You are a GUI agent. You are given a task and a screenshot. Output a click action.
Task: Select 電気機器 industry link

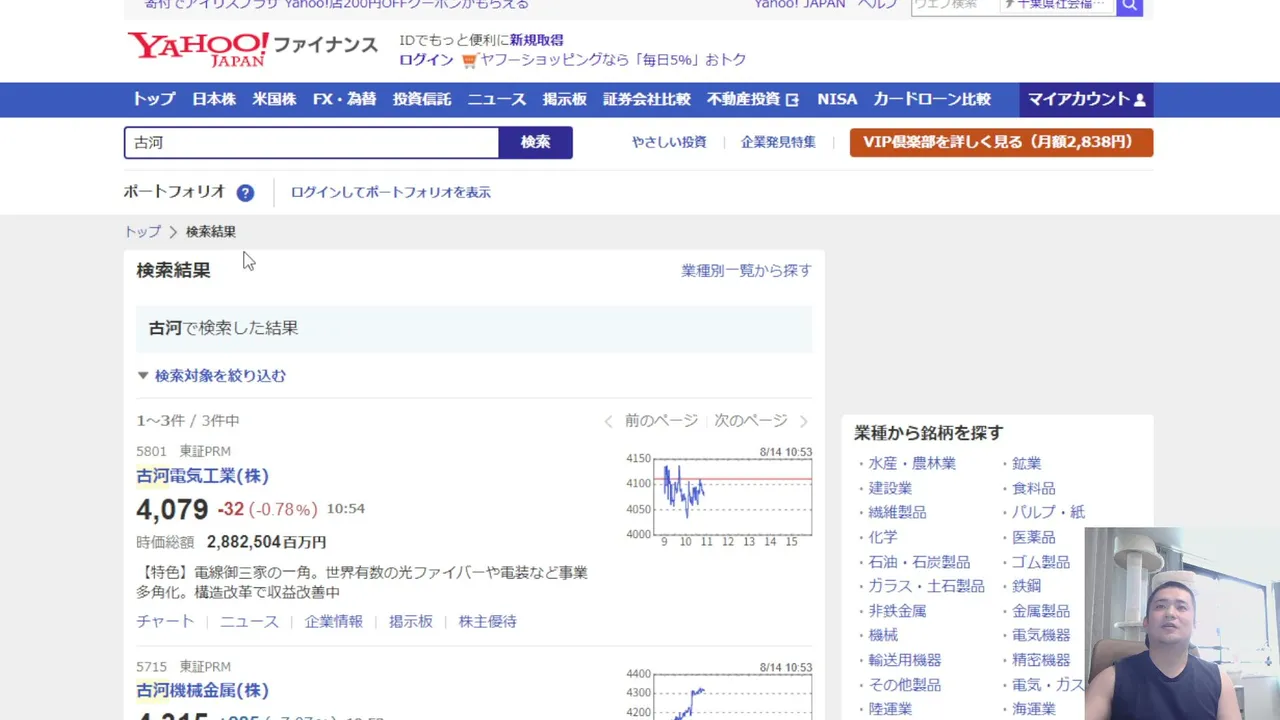(x=1041, y=635)
